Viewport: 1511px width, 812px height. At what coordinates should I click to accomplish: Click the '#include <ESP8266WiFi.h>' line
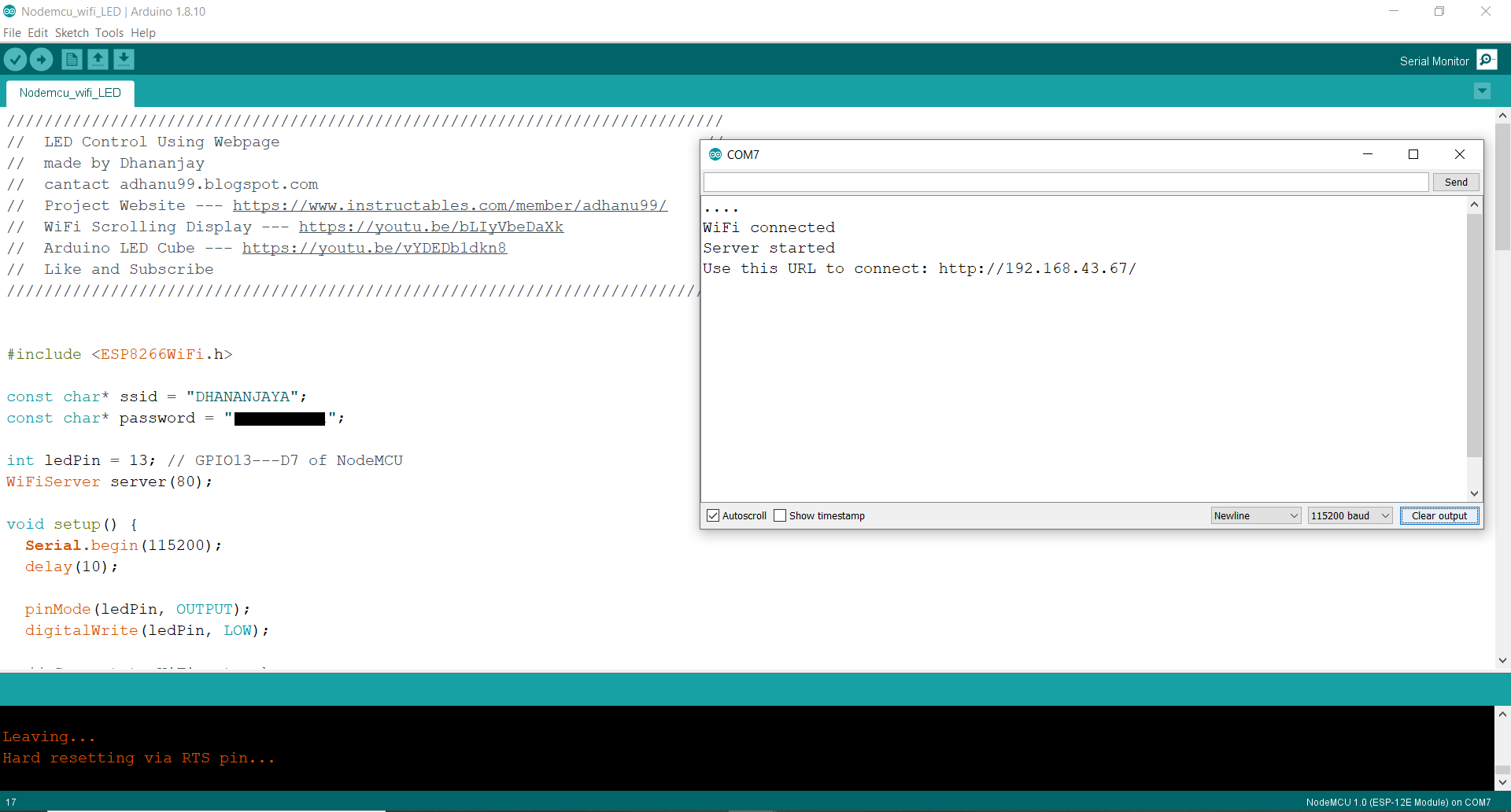[x=120, y=354]
